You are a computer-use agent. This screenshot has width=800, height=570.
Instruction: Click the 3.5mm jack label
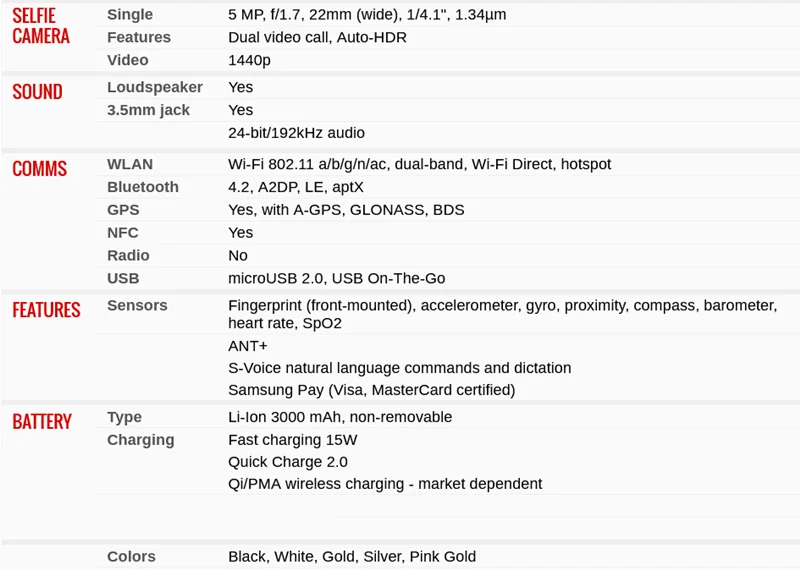(148, 110)
